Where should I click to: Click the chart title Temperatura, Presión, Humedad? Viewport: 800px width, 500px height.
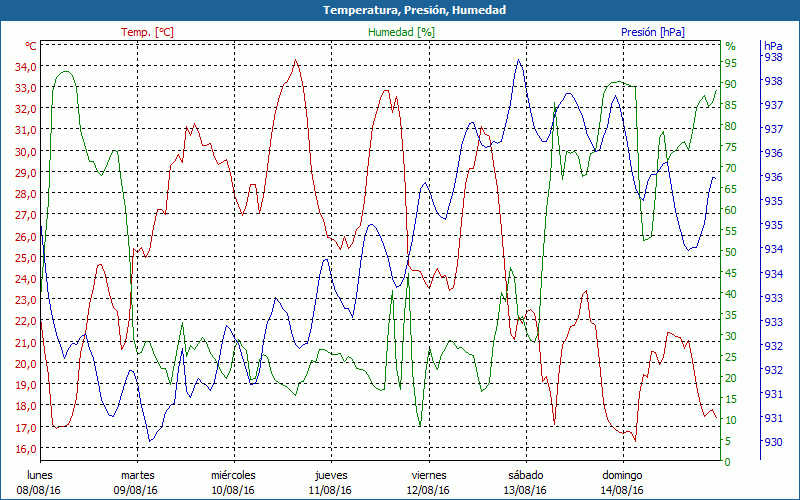coord(400,10)
